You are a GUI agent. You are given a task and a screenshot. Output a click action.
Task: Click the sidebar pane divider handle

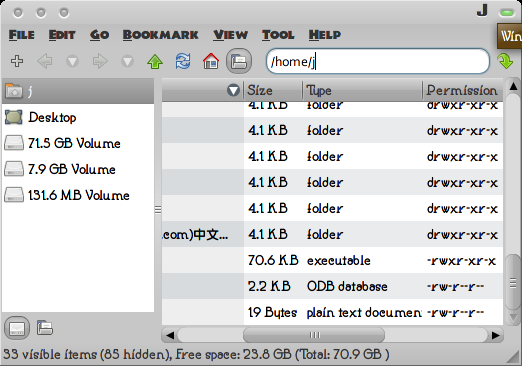coord(158,209)
